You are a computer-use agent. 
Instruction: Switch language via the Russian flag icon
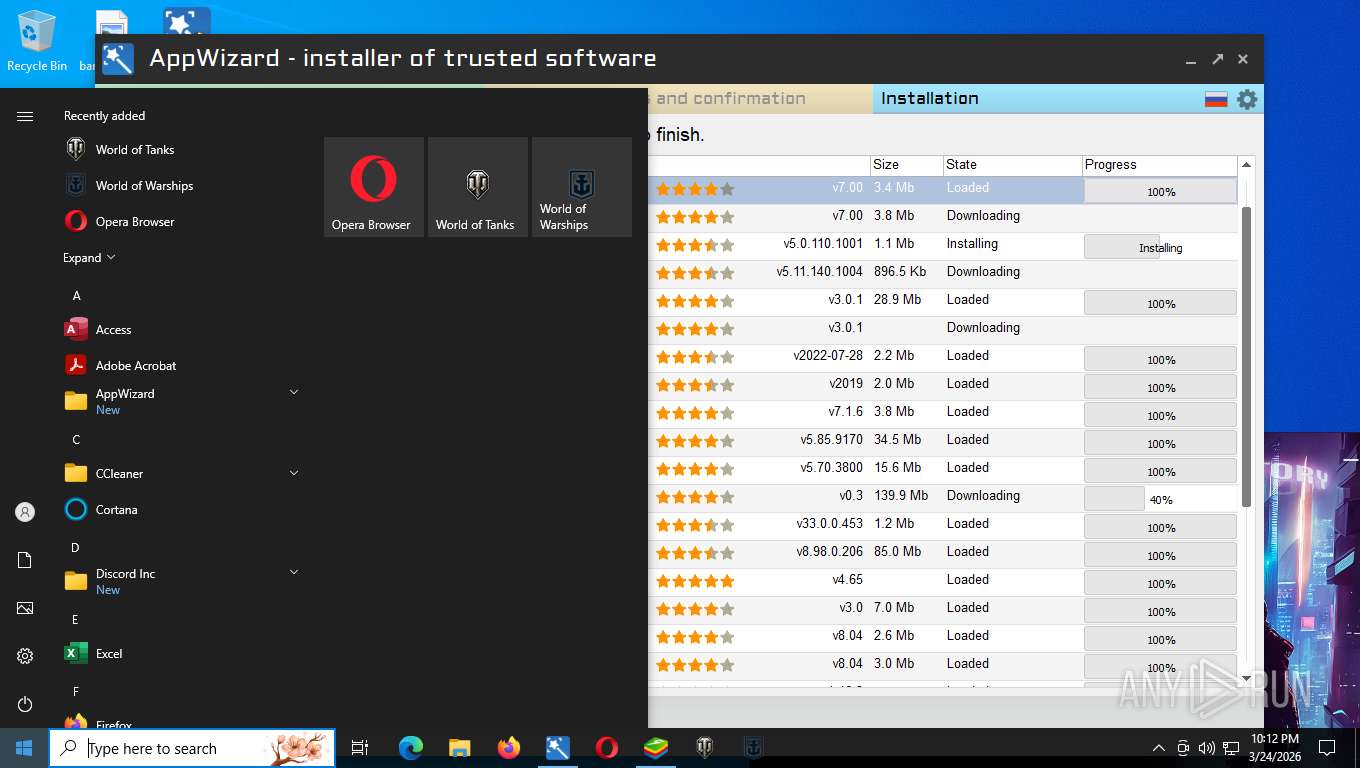1216,99
